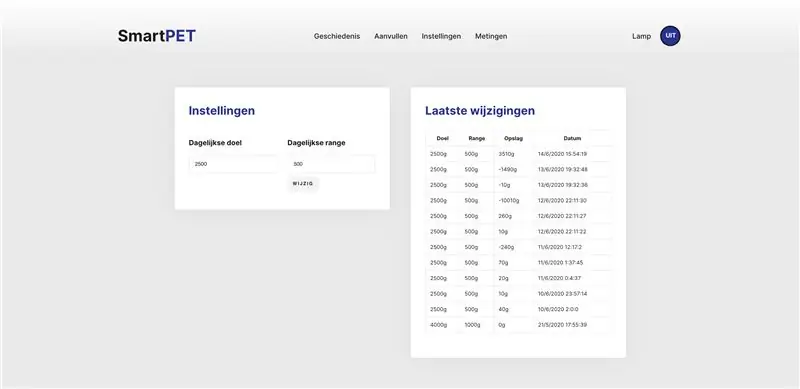Select the row with -10010g opslag
This screenshot has height=389, width=800.
pyautogui.click(x=519, y=201)
